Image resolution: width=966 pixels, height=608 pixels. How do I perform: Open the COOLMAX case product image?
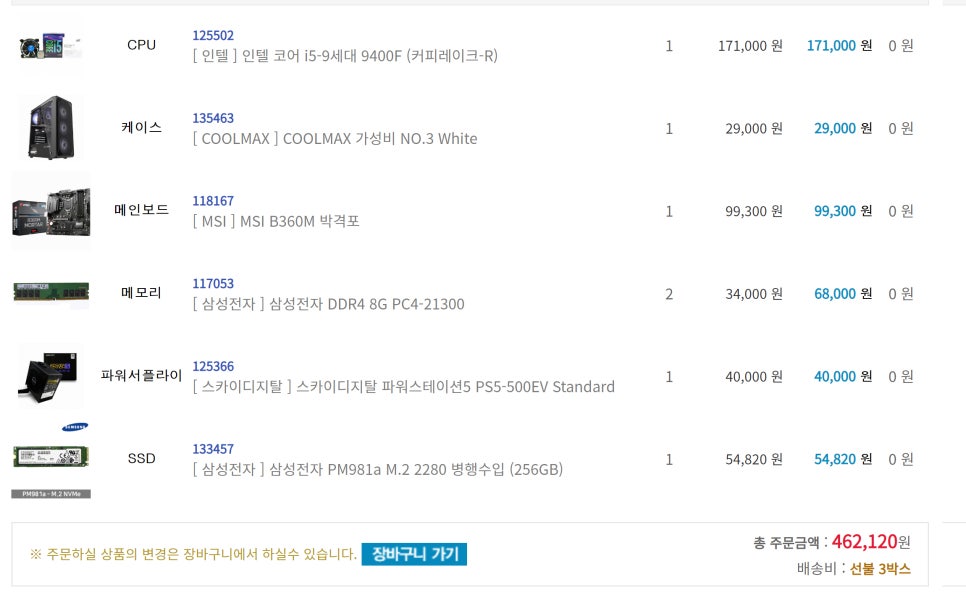pyautogui.click(x=51, y=128)
